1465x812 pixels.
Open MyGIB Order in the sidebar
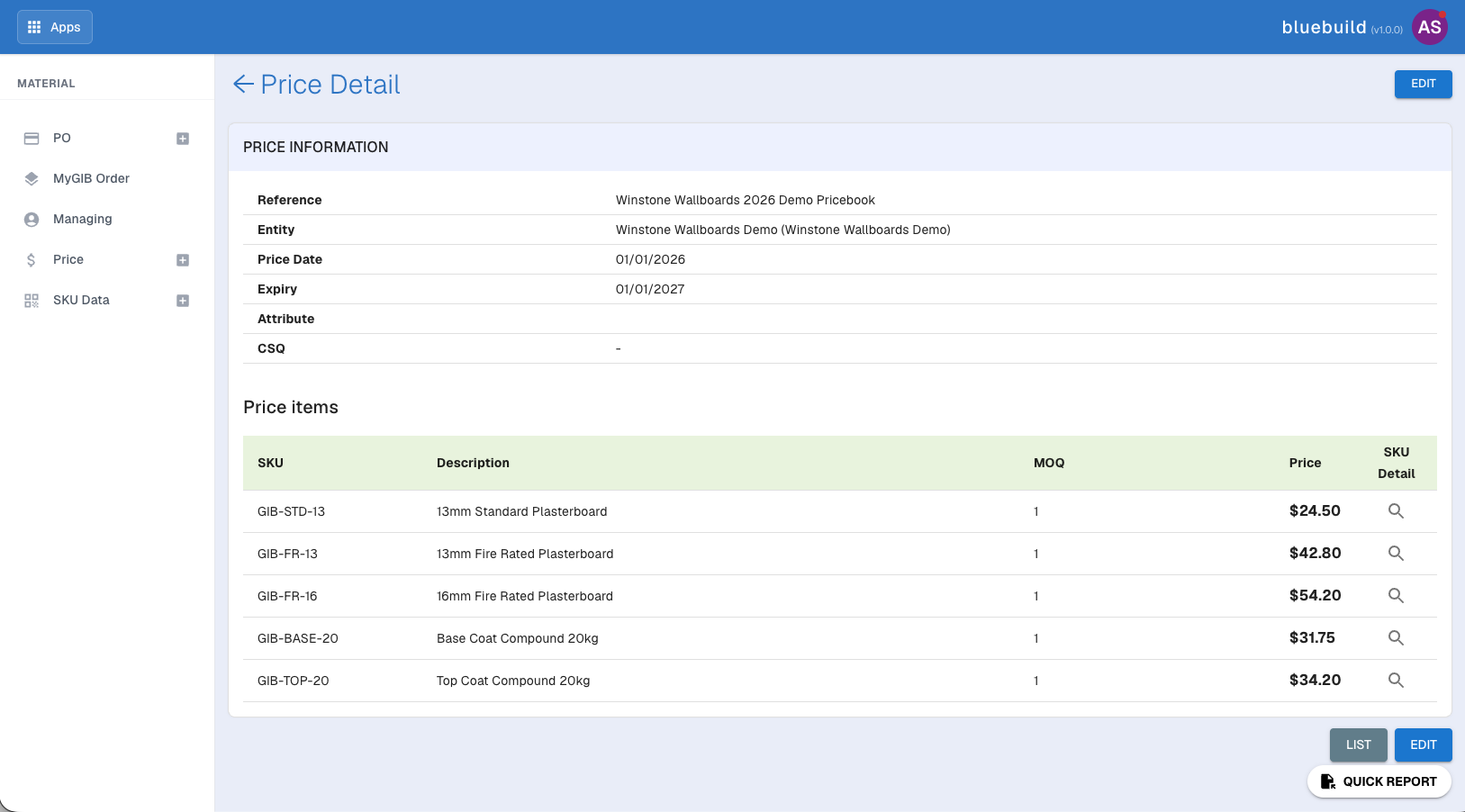coord(91,178)
